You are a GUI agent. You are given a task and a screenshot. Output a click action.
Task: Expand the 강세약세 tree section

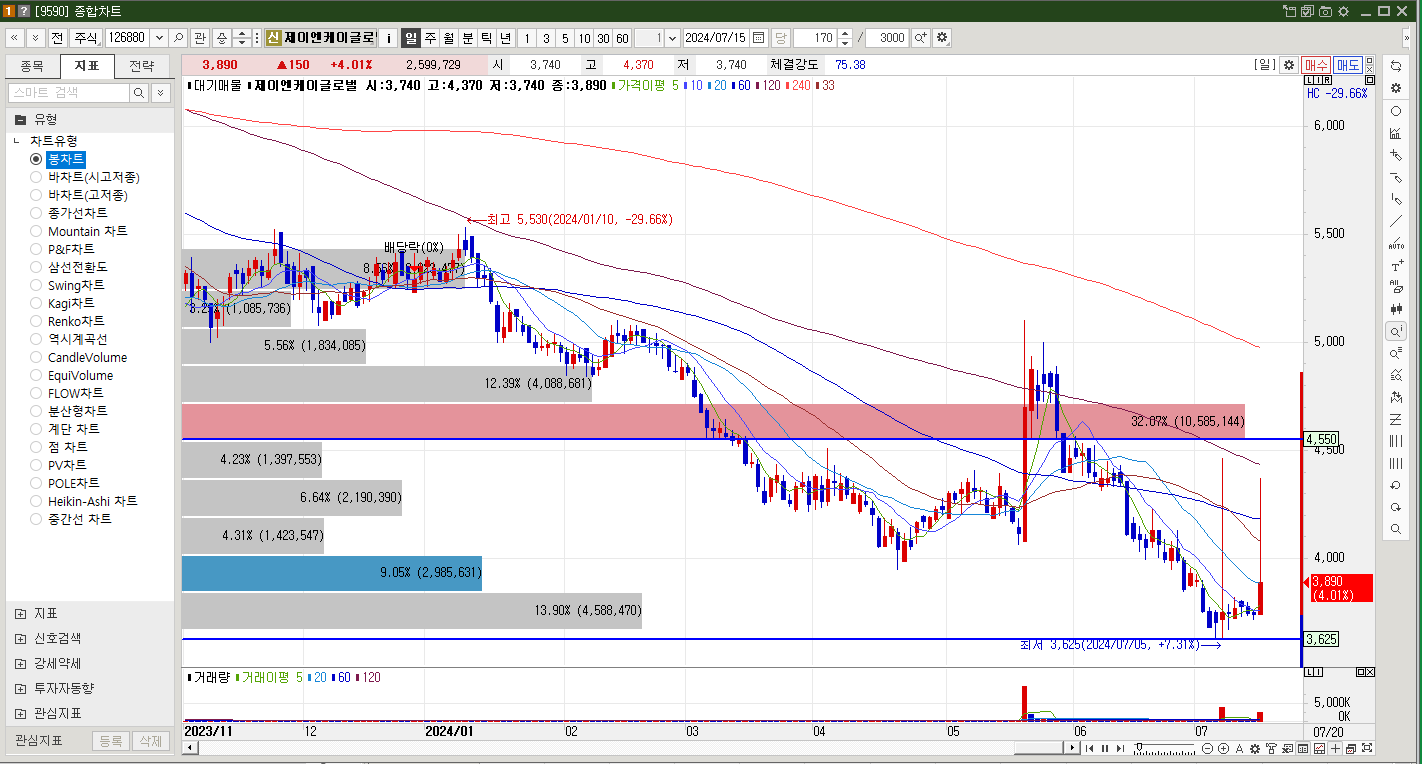coord(20,663)
